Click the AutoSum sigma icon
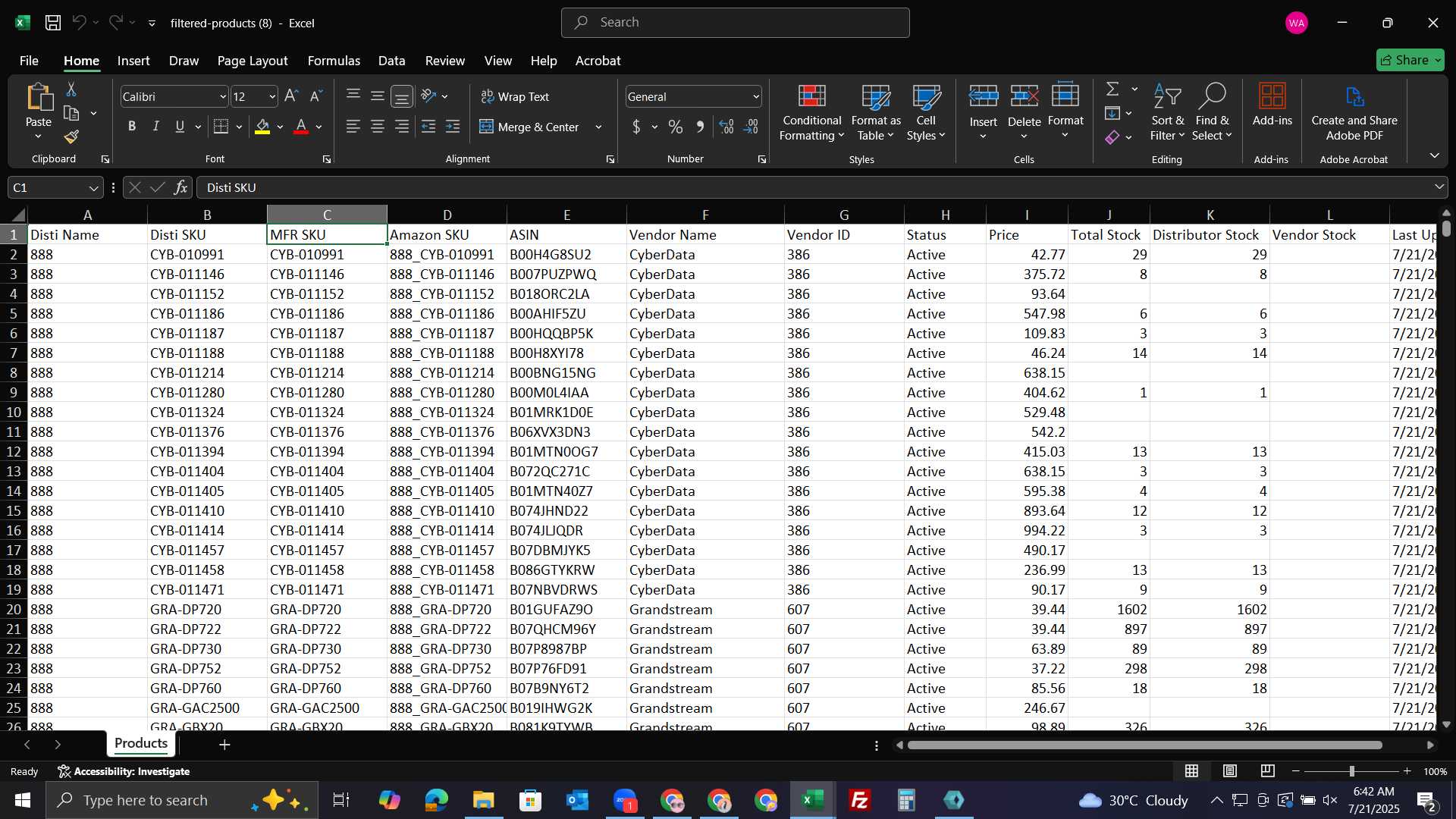This screenshot has width=1456, height=819. 1112,89
